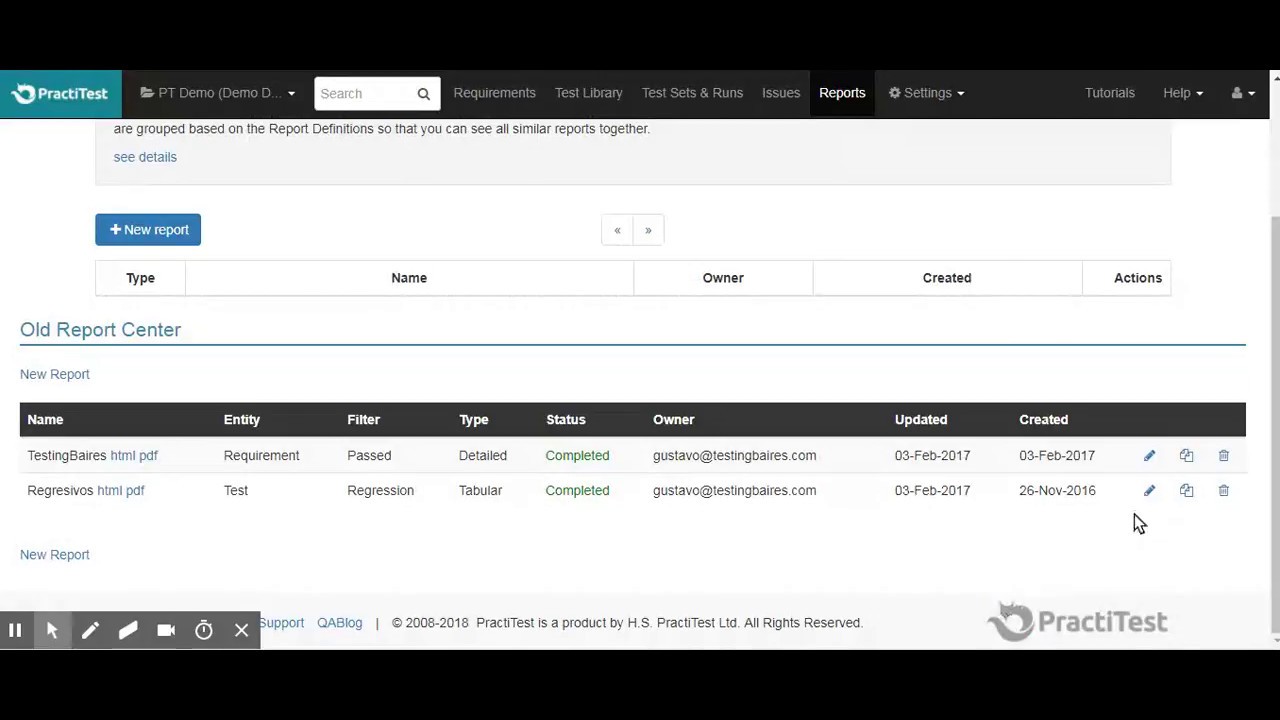
Task: Click the PractiTest logo in navbar
Action: point(60,93)
